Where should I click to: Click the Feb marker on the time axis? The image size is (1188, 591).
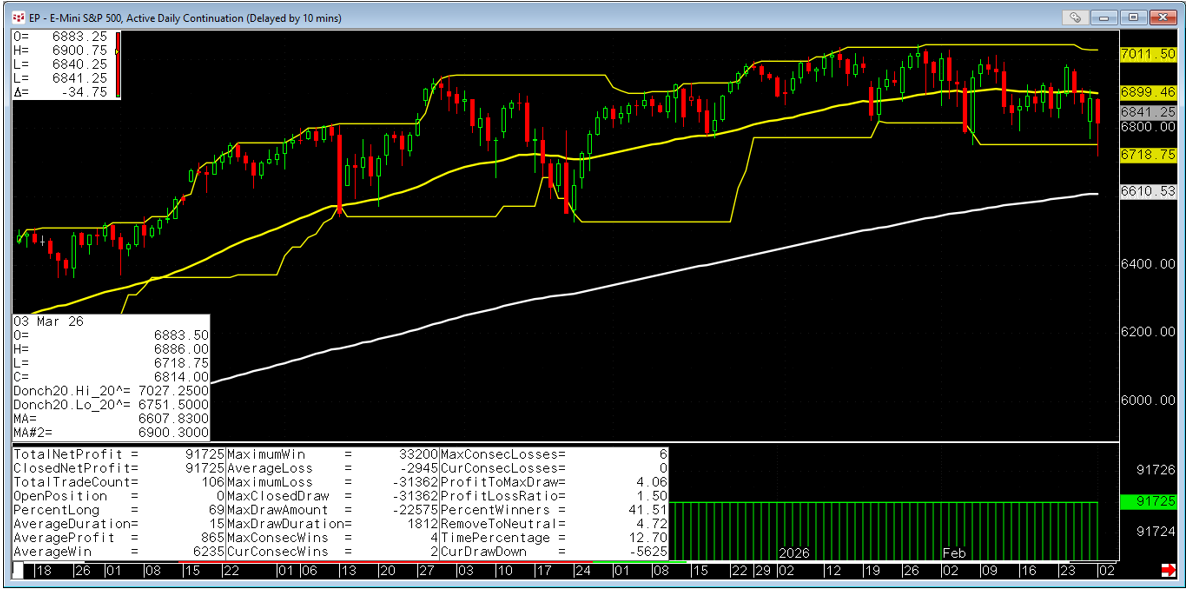(x=954, y=552)
